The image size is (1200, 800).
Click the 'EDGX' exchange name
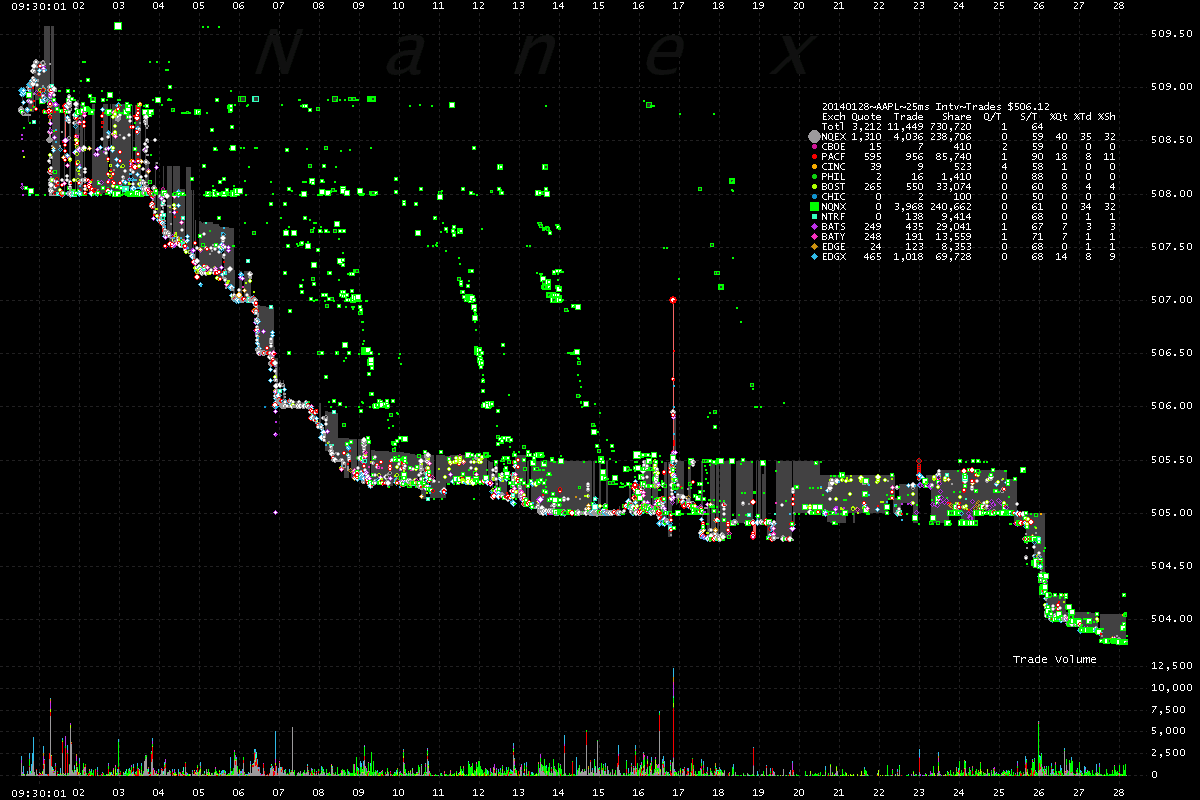tap(834, 257)
